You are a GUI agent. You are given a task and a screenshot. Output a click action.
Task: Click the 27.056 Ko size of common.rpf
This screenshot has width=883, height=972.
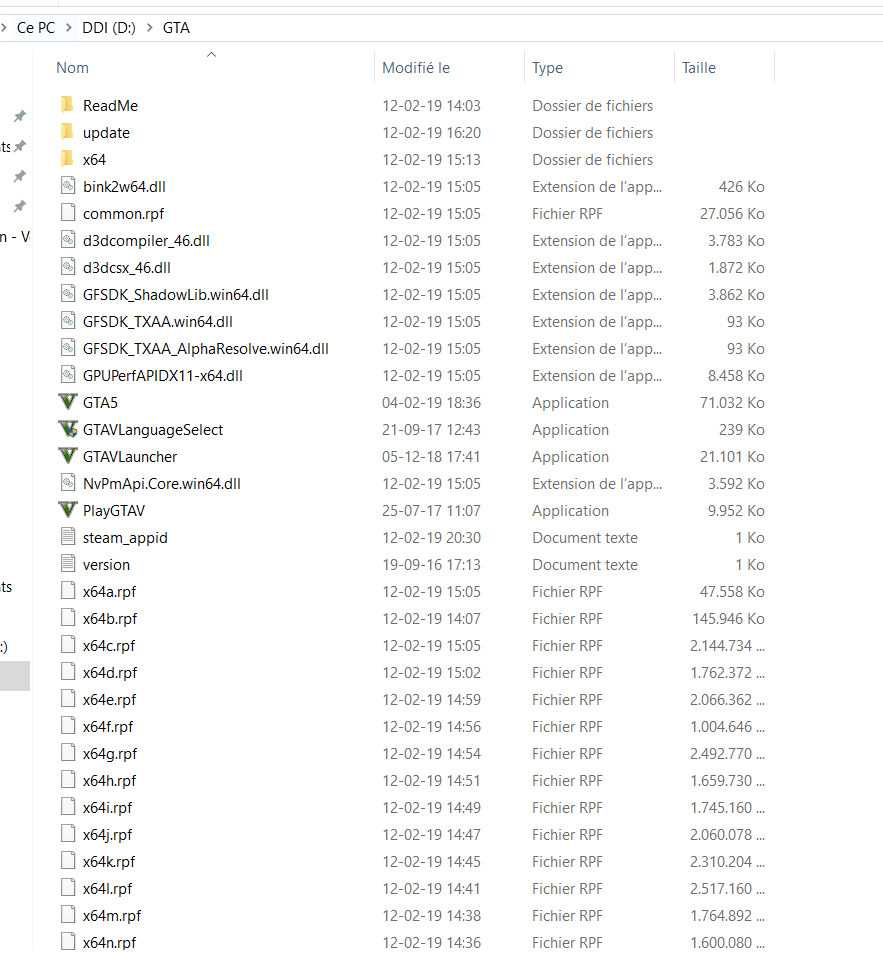pyautogui.click(x=732, y=214)
